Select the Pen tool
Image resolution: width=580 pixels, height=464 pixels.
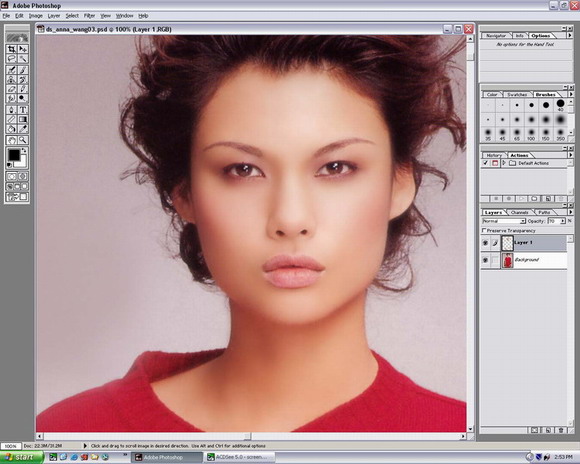point(11,110)
